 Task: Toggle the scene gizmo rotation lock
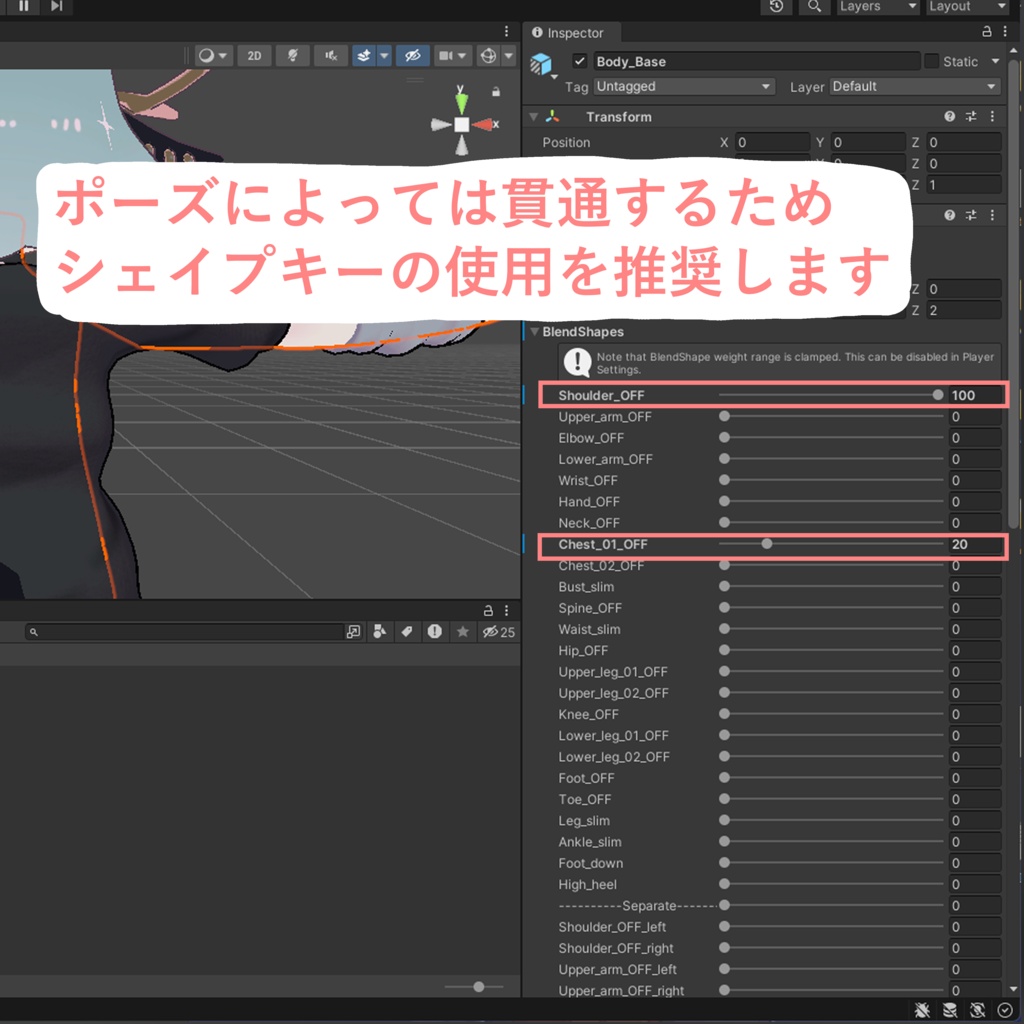tap(496, 92)
